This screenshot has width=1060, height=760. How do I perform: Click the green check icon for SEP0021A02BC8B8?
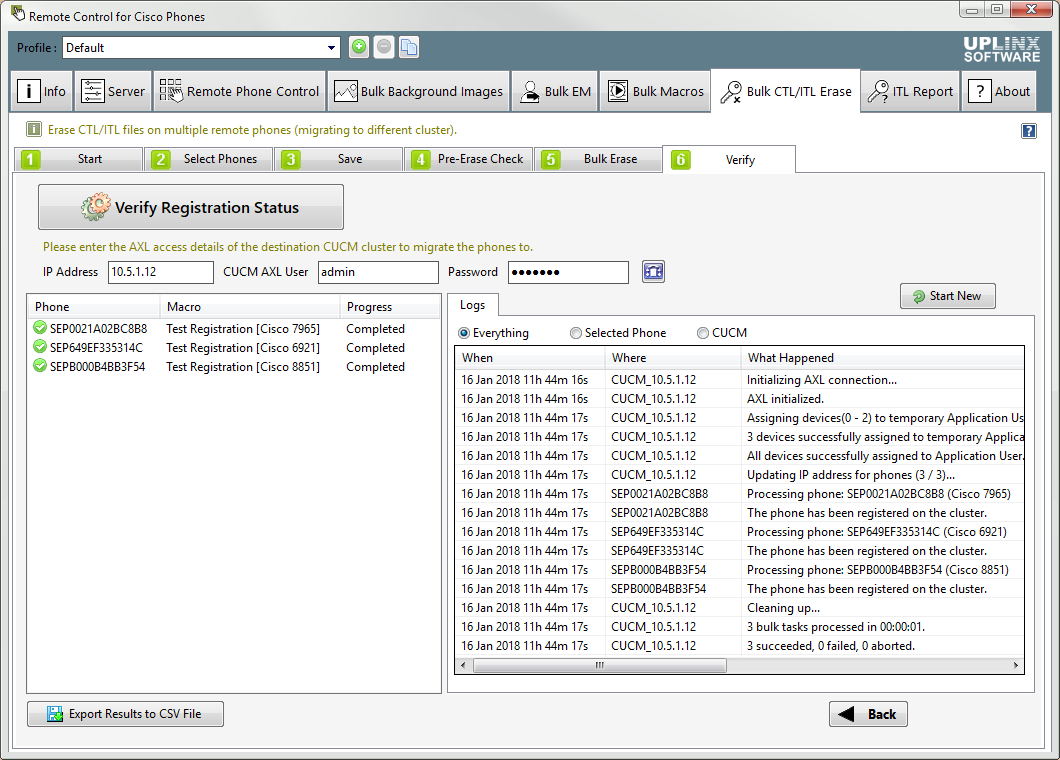(x=40, y=328)
